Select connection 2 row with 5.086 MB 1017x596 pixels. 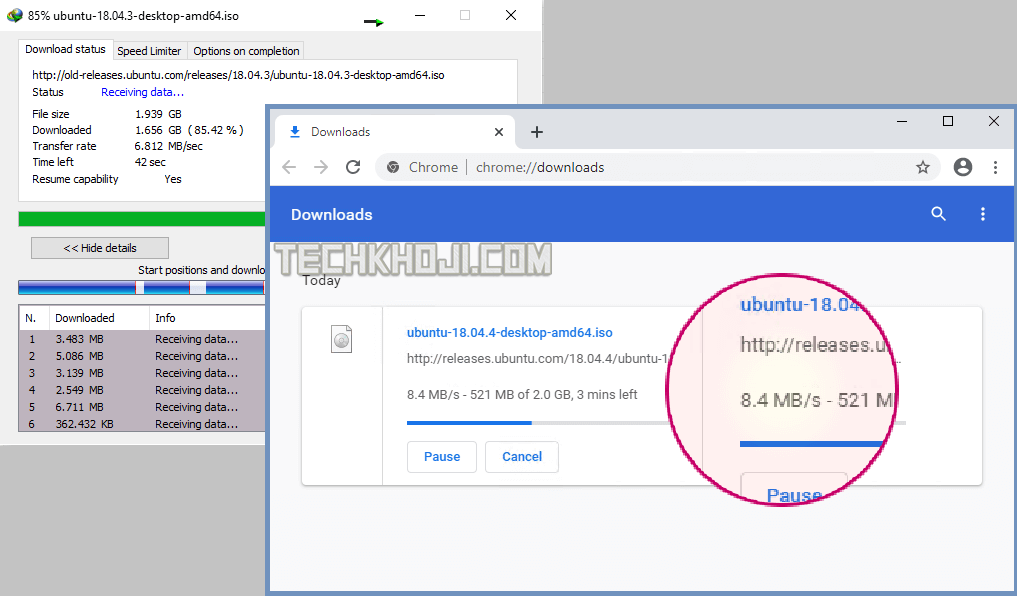142,356
